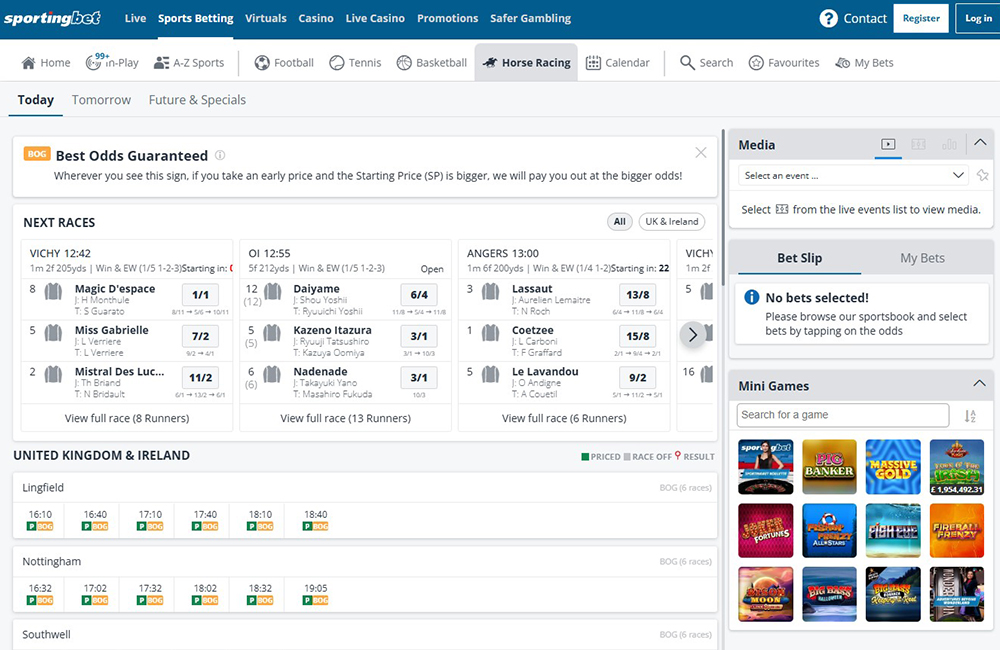Switch Media panel to statistics chart icon
This screenshot has height=650, width=1000.
click(949, 144)
